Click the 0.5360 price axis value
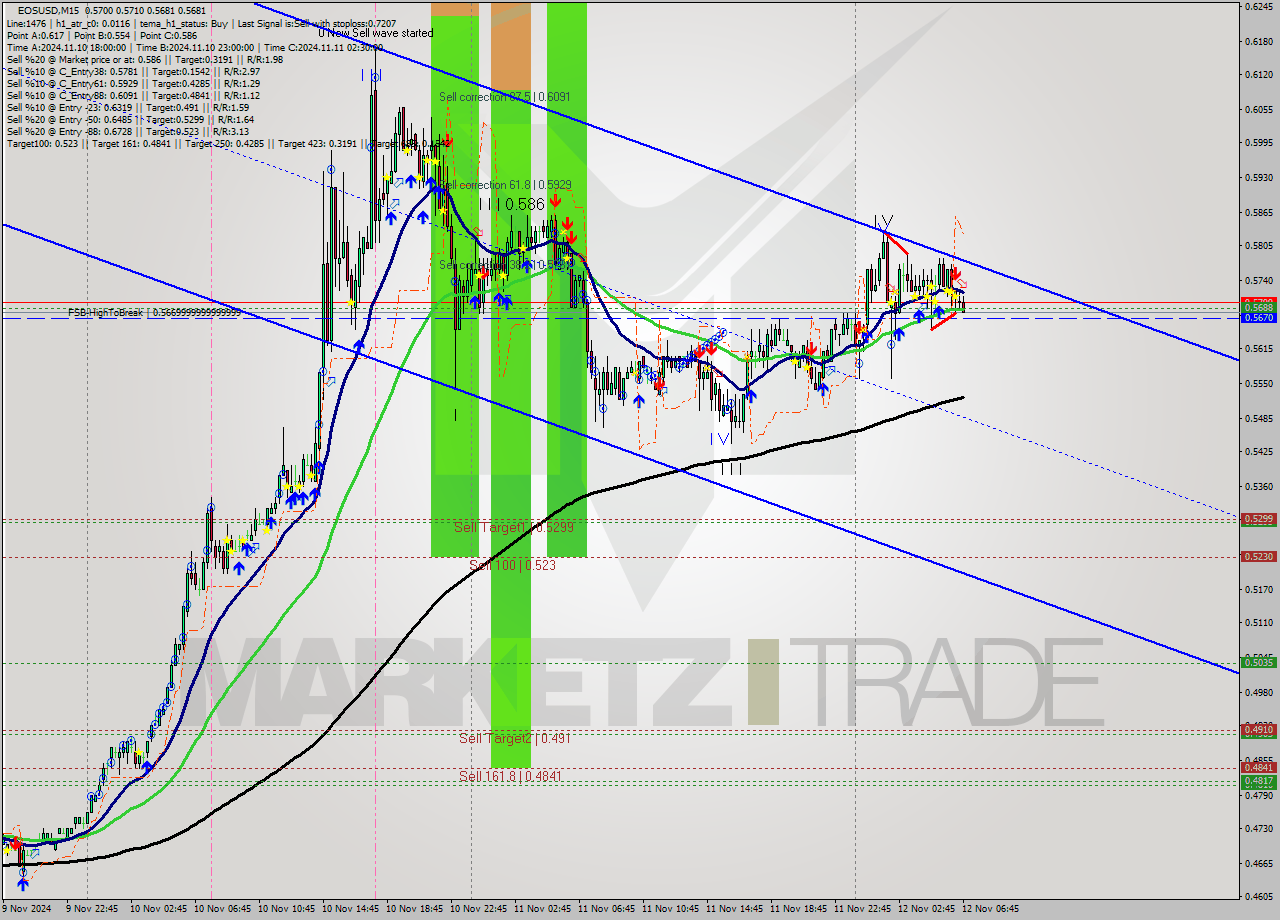Image resolution: width=1280 pixels, height=920 pixels. point(1257,486)
